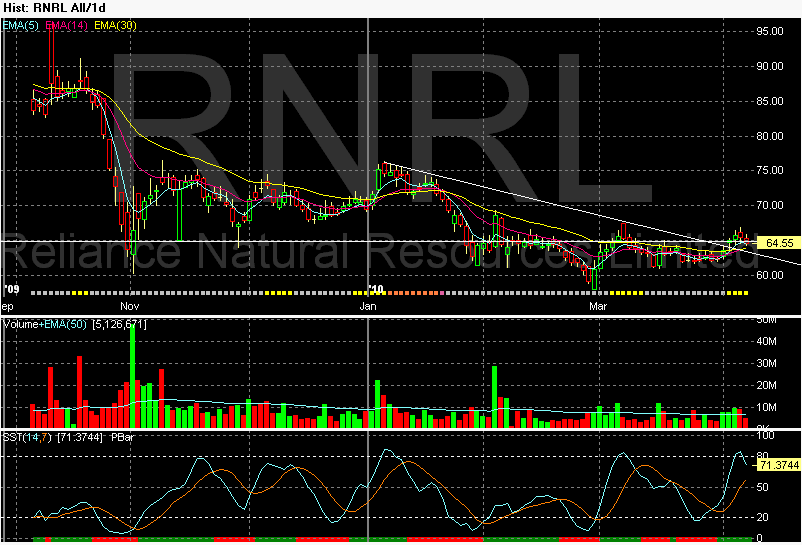
Task: Click the EMA(5) indicator label
Action: click(20, 25)
